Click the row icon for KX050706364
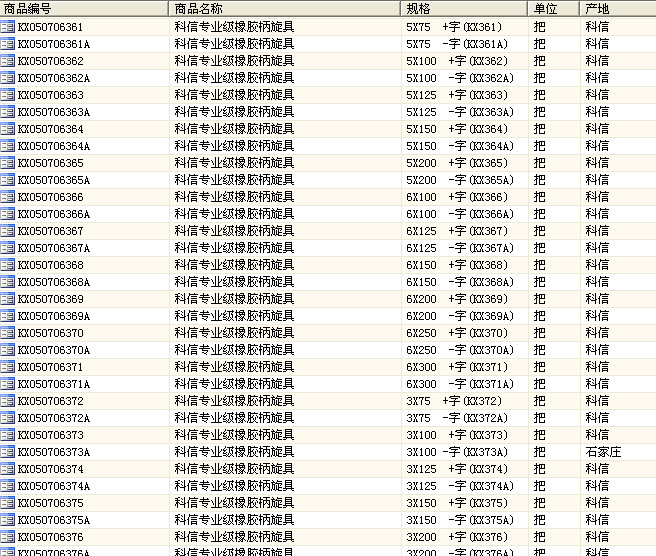Viewport: 656px width, 556px height. (x=8, y=129)
